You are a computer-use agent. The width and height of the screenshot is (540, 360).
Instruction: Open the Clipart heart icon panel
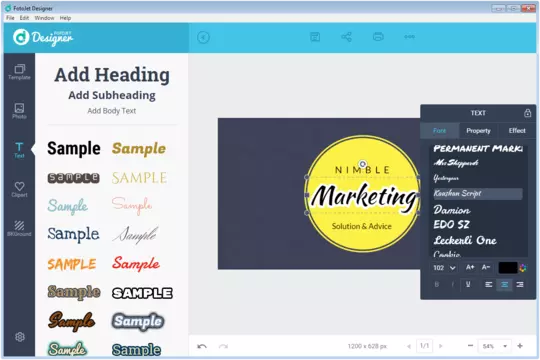(19, 189)
